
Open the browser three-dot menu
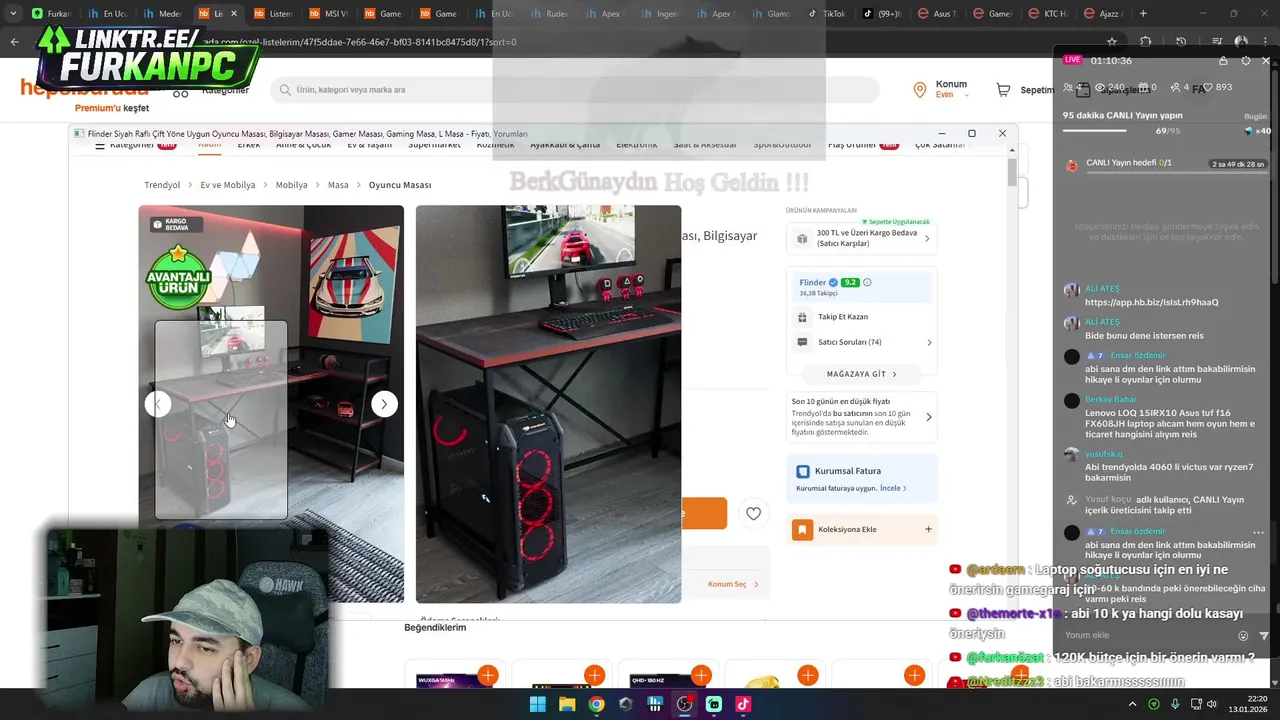(x=1266, y=42)
